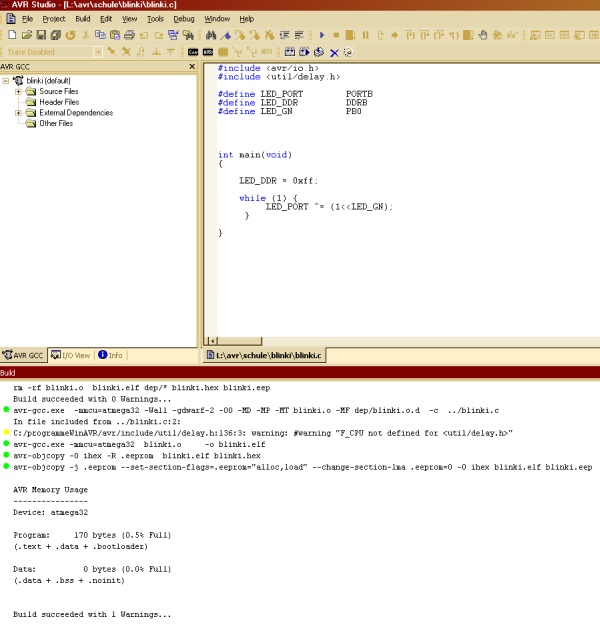Click the 'Device: atmega32' output line

[x=50, y=512]
